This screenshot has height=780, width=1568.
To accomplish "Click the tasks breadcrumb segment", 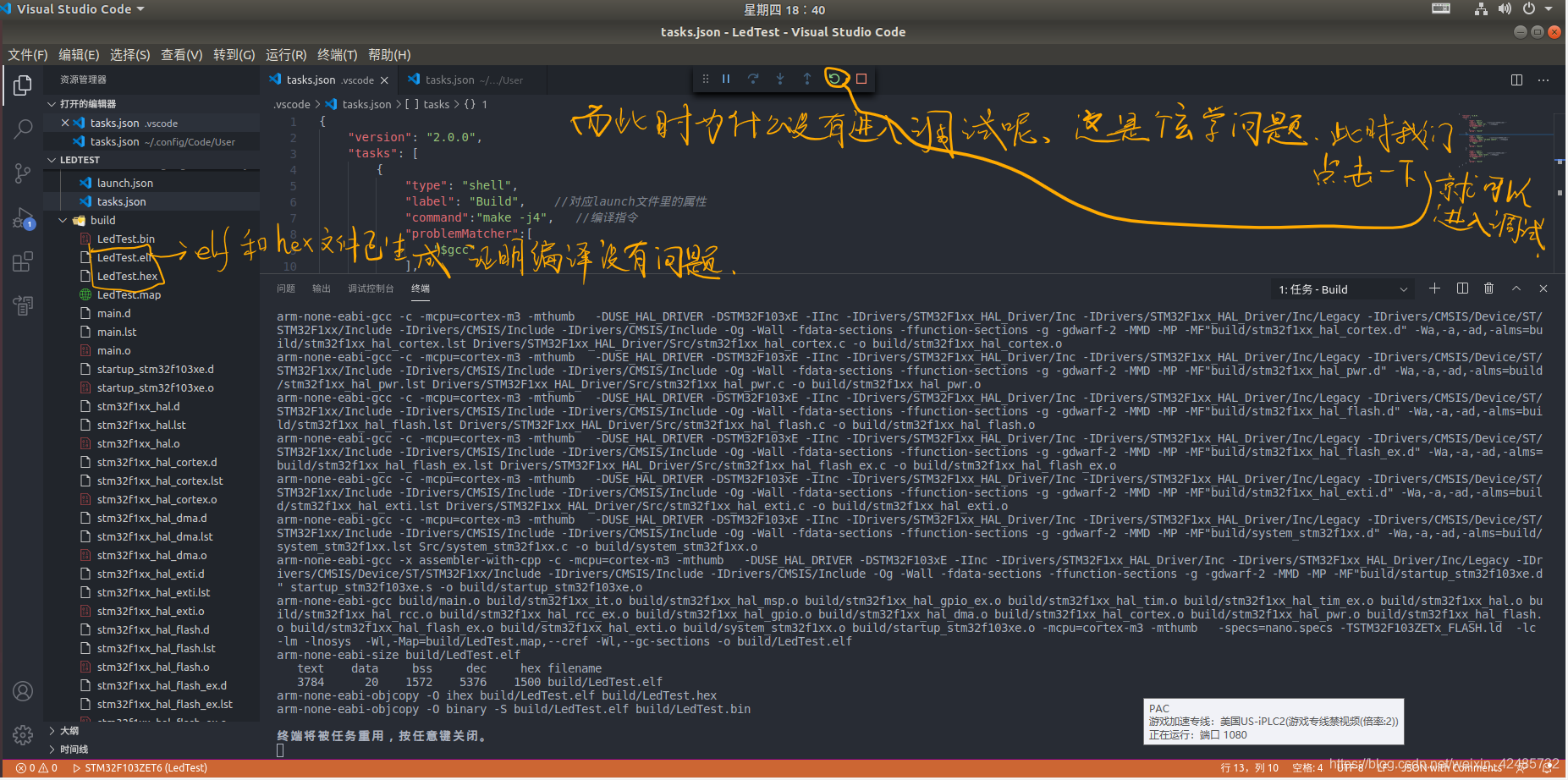I will coord(436,104).
